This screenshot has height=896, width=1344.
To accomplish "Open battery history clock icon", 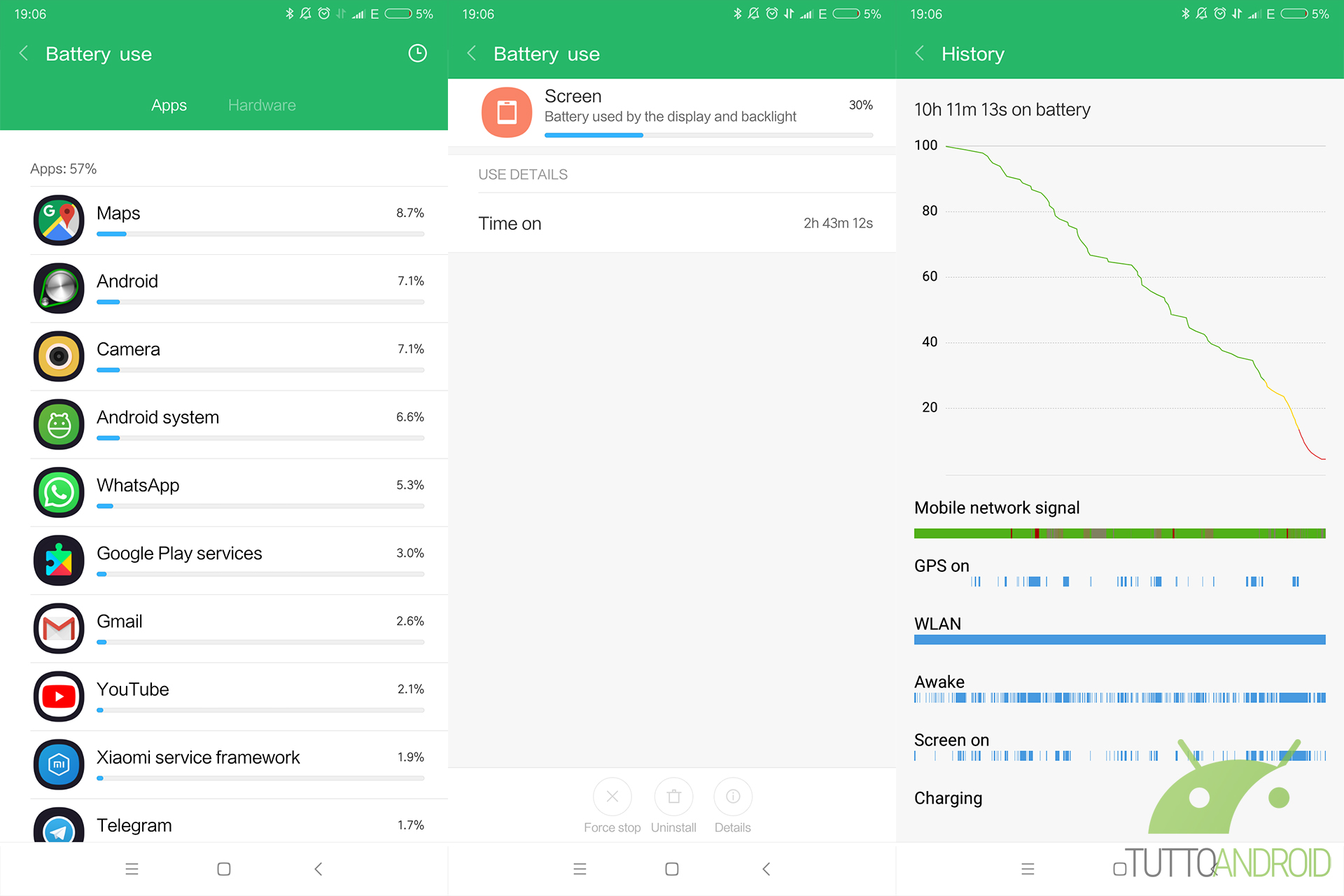I will point(417,53).
